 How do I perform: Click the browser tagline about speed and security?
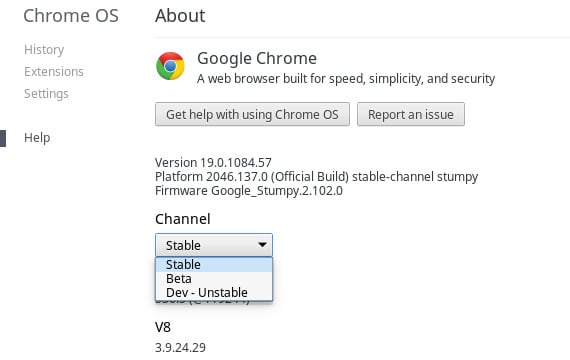tap(346, 79)
